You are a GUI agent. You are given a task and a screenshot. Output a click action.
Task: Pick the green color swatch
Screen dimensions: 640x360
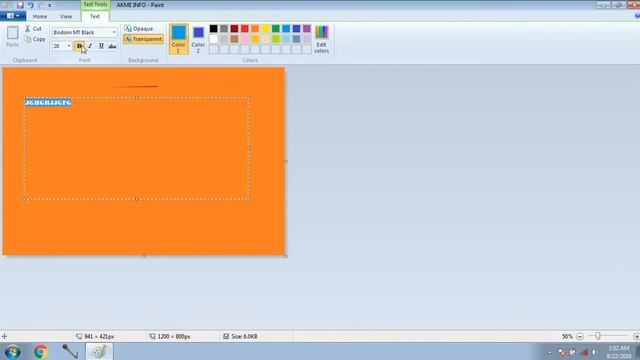(276, 29)
